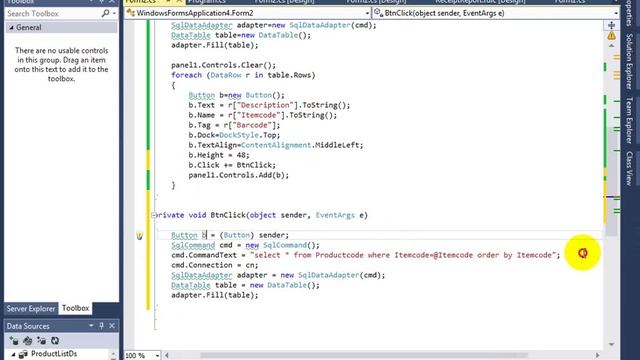Open the Properties side tab
This screenshot has height=360, width=640.
coord(629,12)
